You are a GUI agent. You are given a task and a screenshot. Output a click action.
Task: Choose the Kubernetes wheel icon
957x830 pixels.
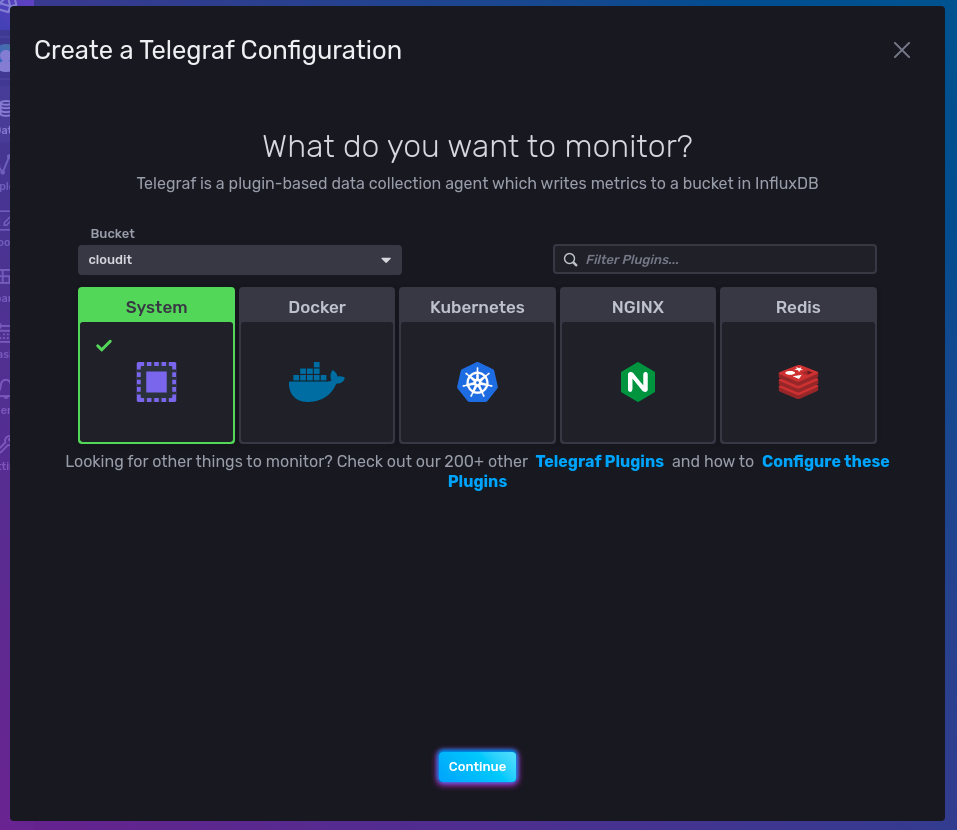coord(477,382)
